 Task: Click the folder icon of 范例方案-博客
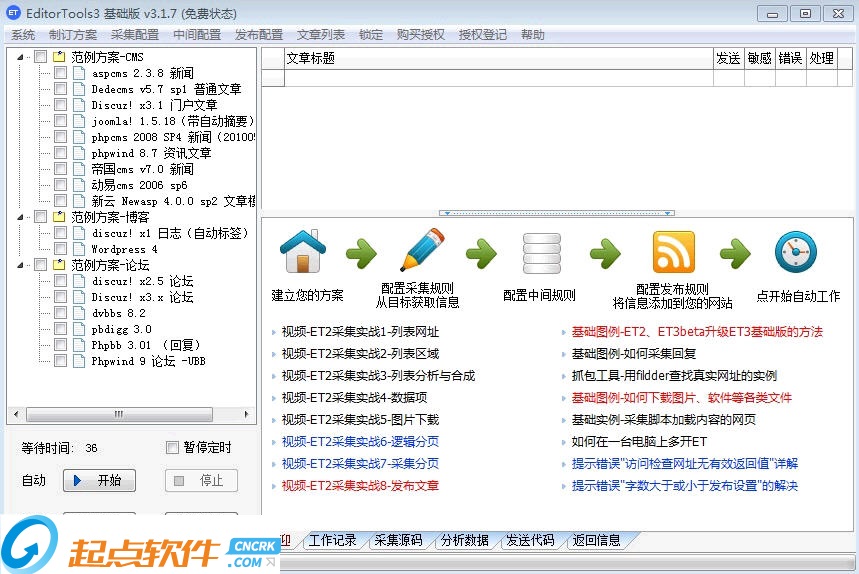coord(59,216)
